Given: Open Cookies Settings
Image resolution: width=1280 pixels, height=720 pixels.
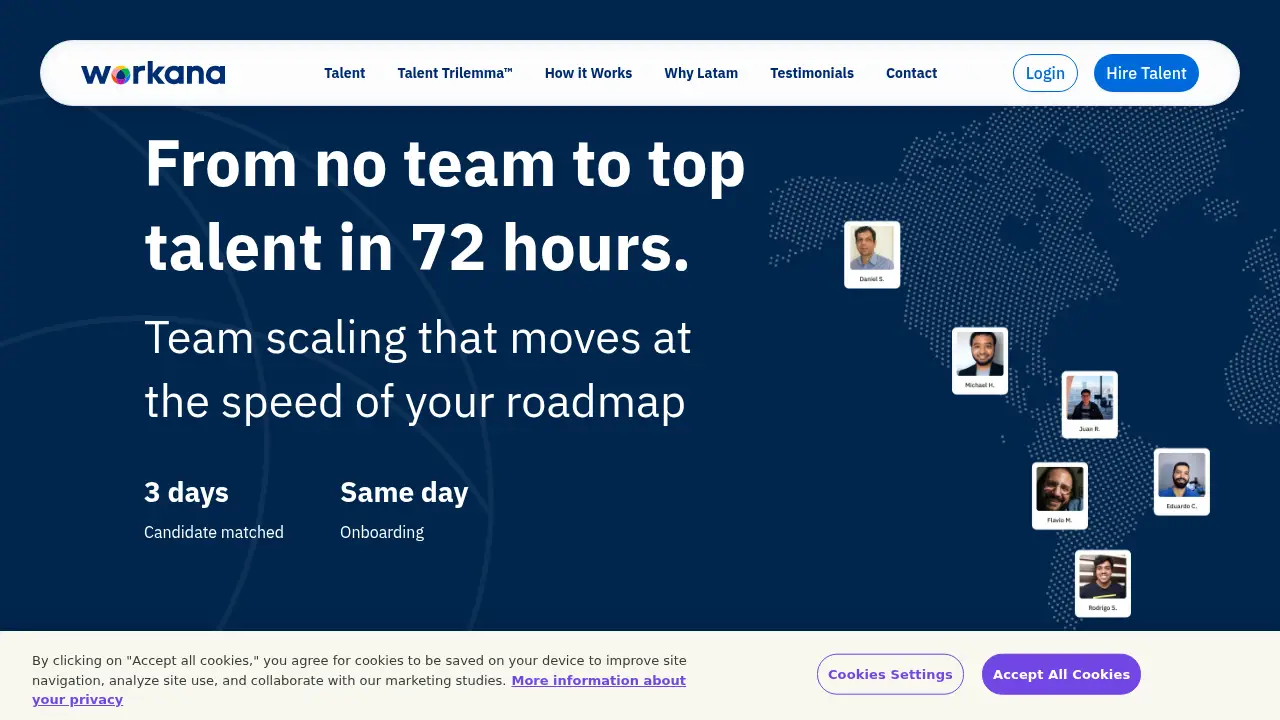Looking at the screenshot, I should coord(890,674).
